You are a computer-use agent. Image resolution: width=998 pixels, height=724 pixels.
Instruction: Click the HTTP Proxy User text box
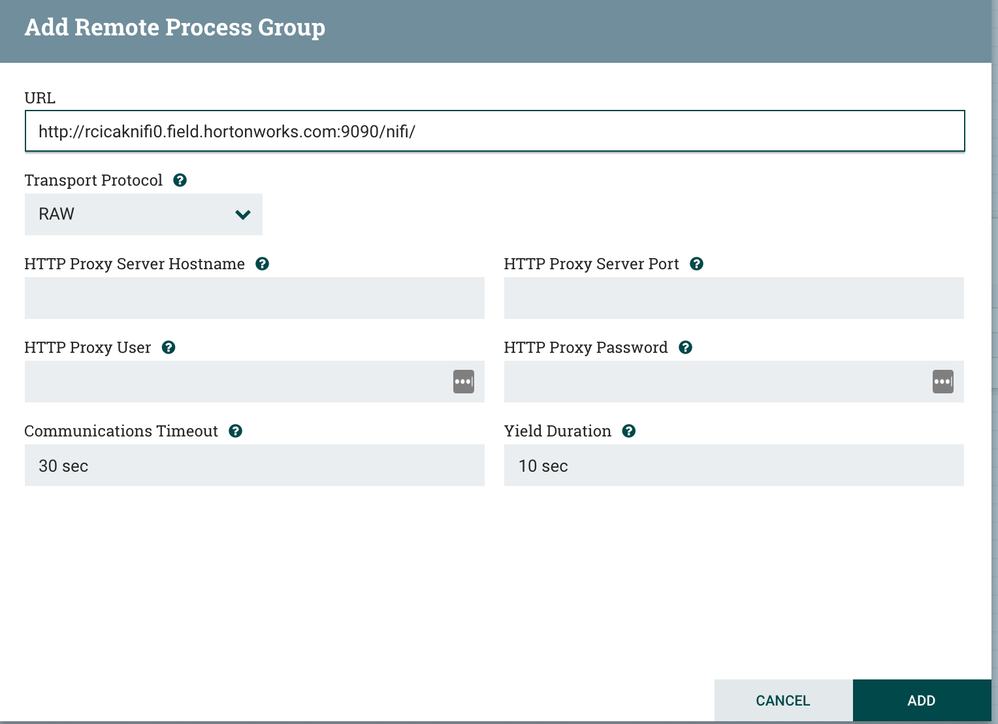235,382
